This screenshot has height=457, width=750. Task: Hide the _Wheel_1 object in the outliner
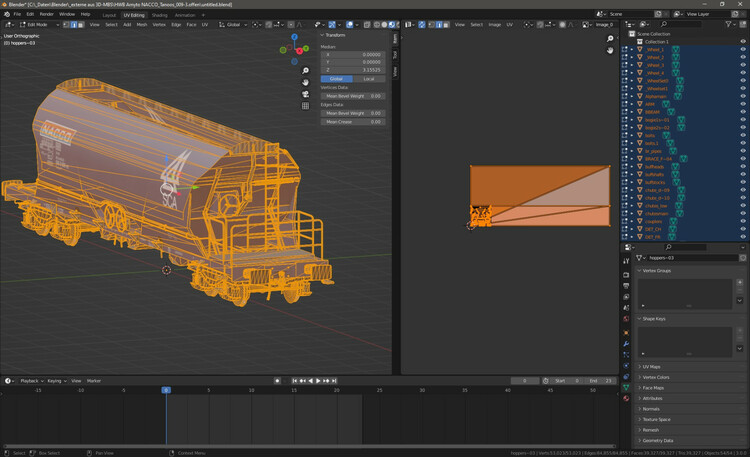coord(743,49)
